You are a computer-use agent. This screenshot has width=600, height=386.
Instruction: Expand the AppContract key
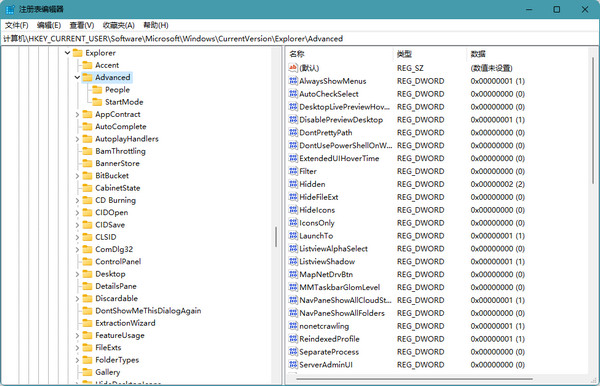(x=77, y=114)
